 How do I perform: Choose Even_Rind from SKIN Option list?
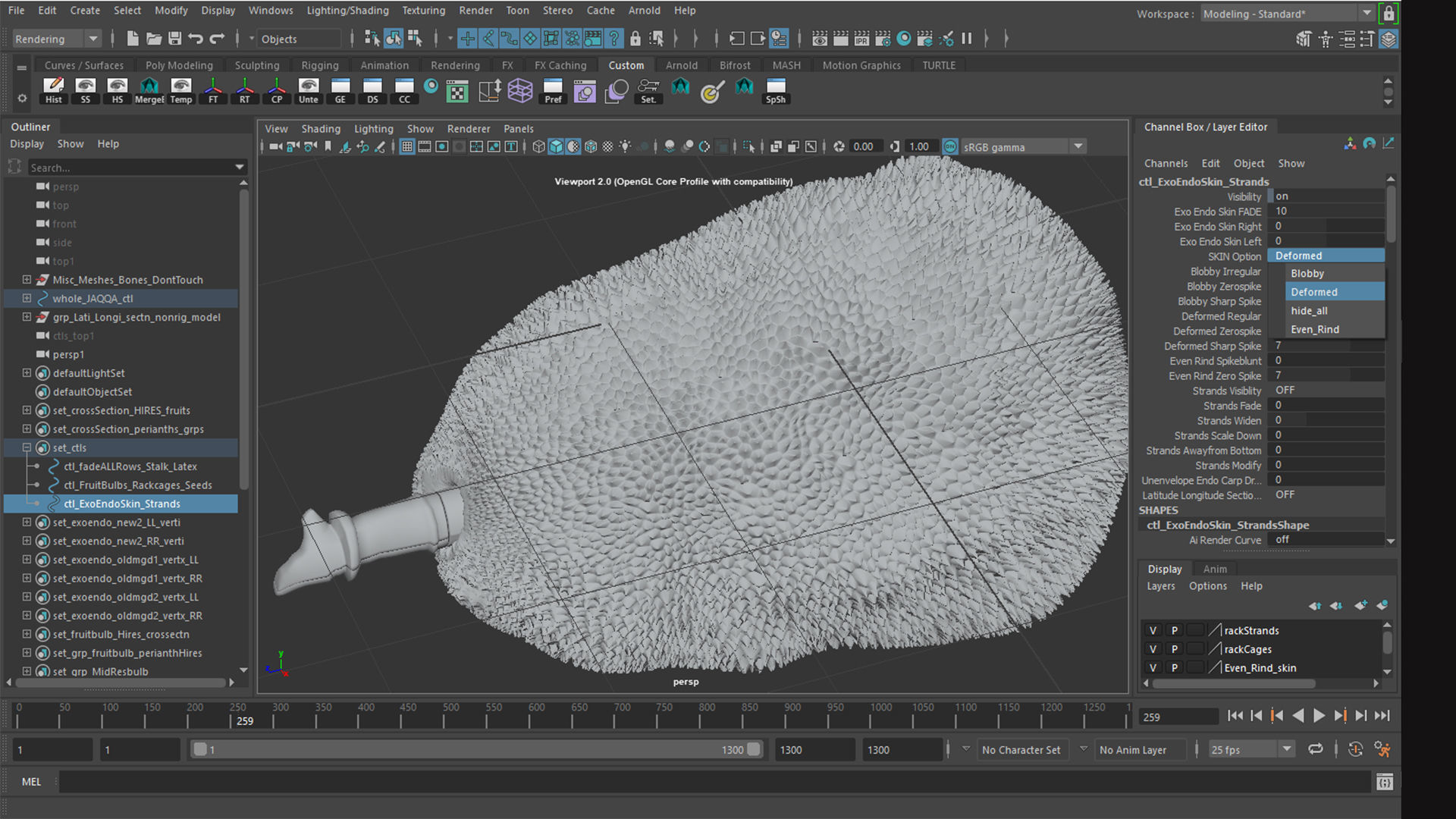(x=1335, y=329)
